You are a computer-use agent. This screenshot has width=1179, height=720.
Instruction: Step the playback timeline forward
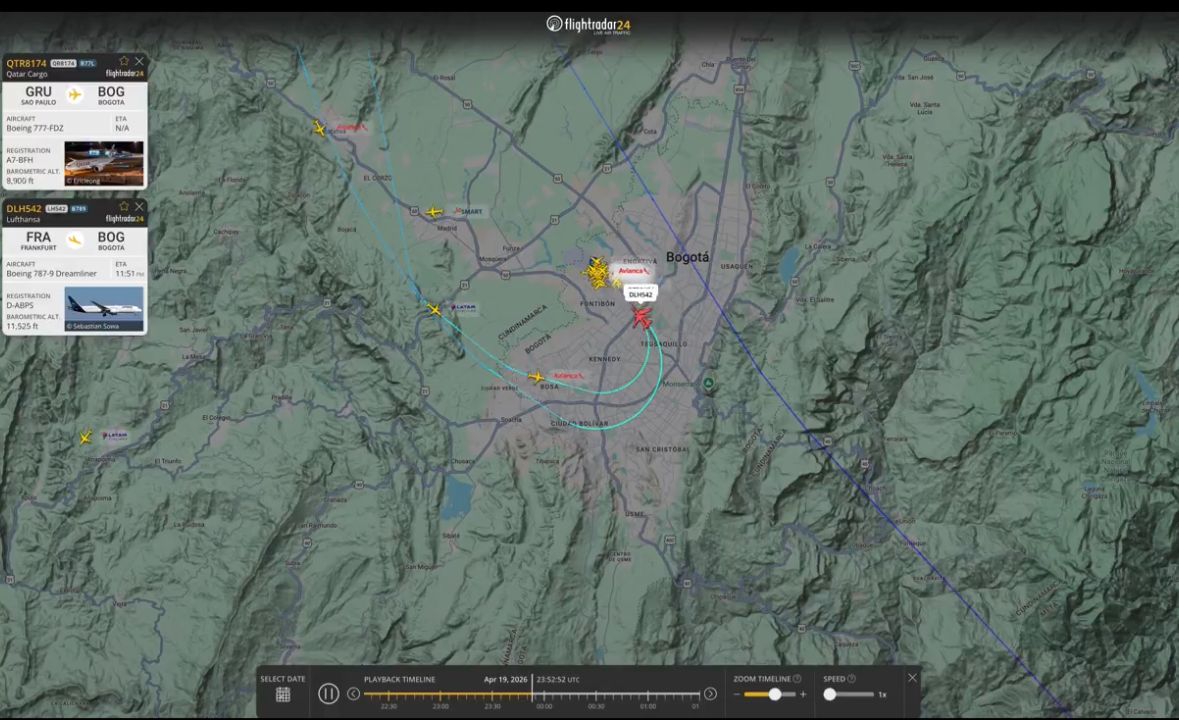click(x=710, y=694)
